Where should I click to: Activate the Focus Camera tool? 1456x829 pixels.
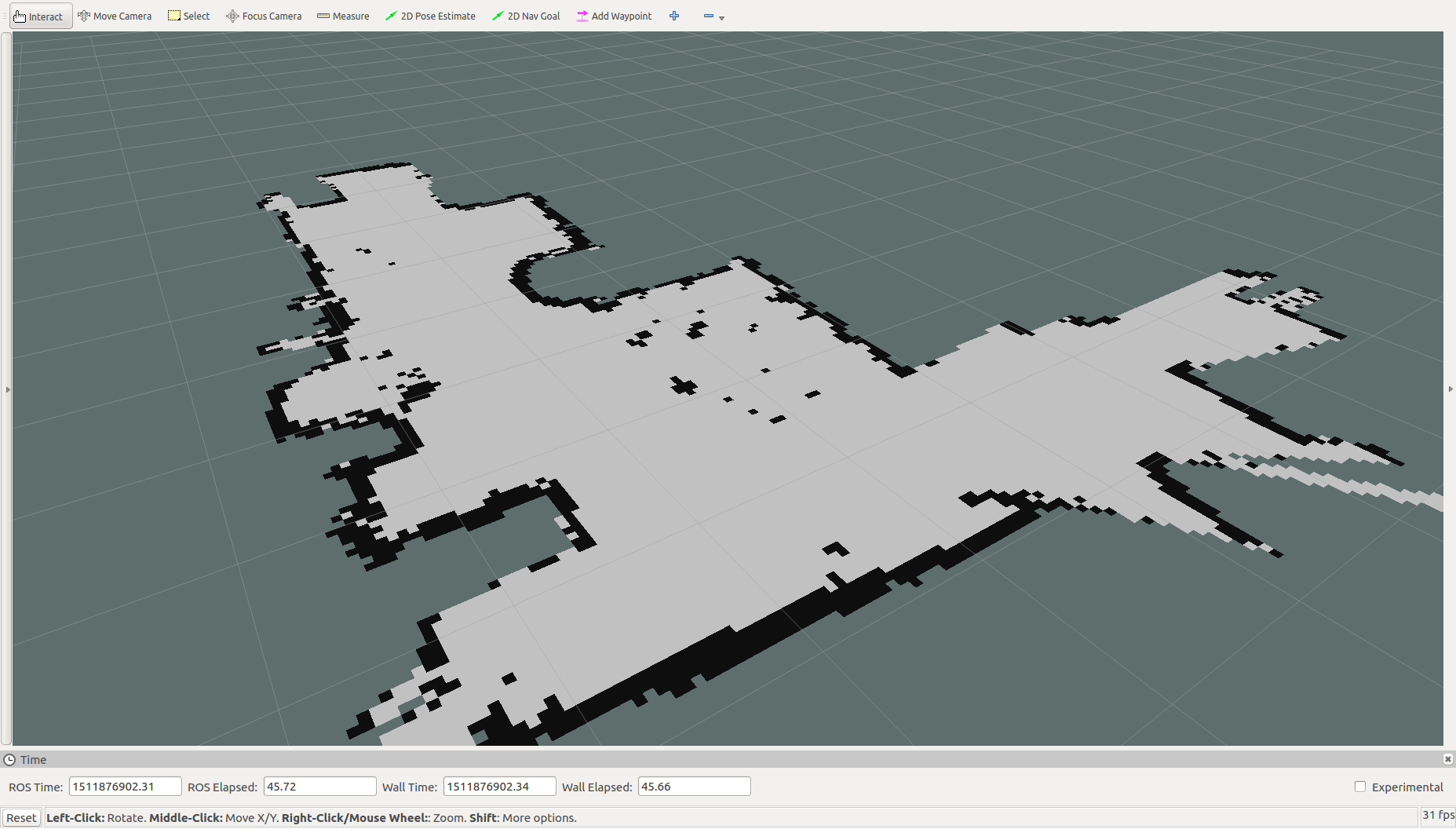coord(264,16)
